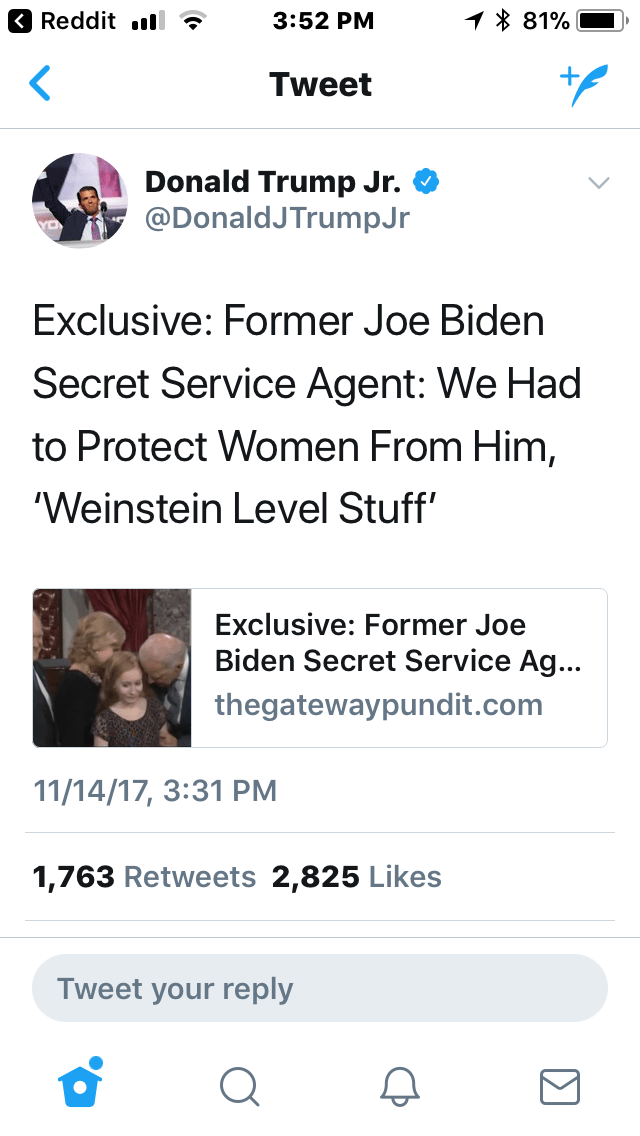Screen dimensions: 640x1136
Task: Tap Donald Trump Jr. display name
Action: (x=273, y=182)
